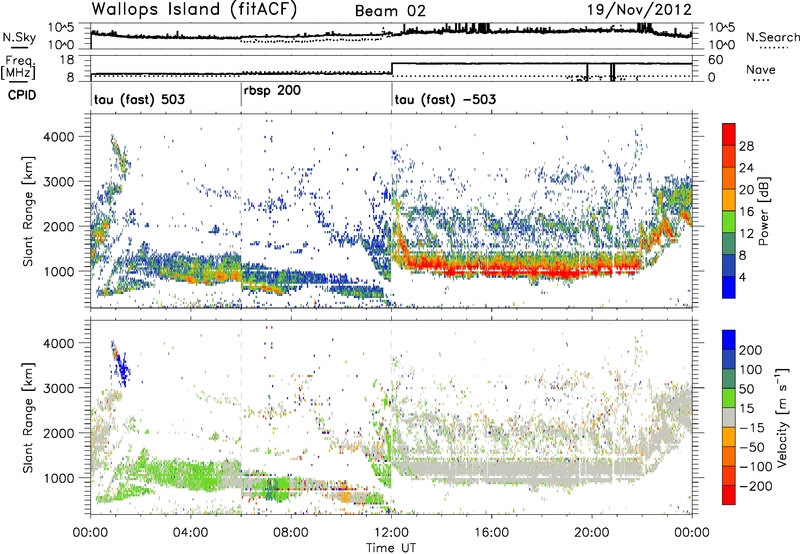The height and width of the screenshot is (554, 800).
Task: Click the '18' frequency axis value
Action: tap(67, 60)
